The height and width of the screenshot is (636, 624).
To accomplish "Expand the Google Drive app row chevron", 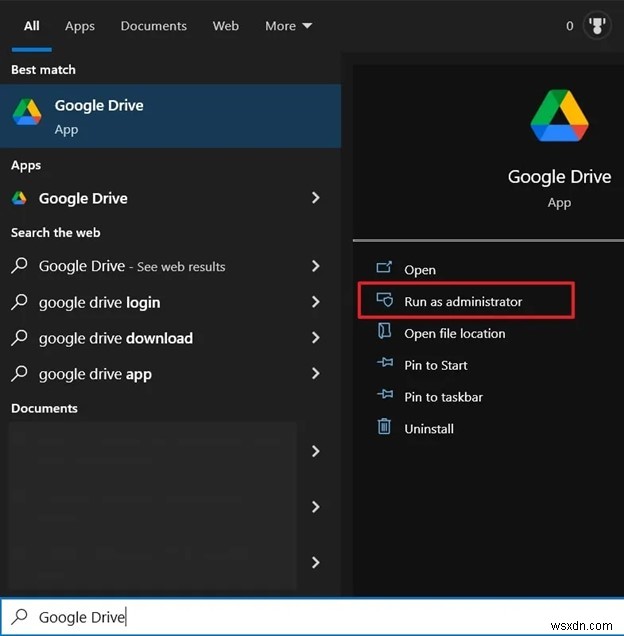I will tap(315, 198).
